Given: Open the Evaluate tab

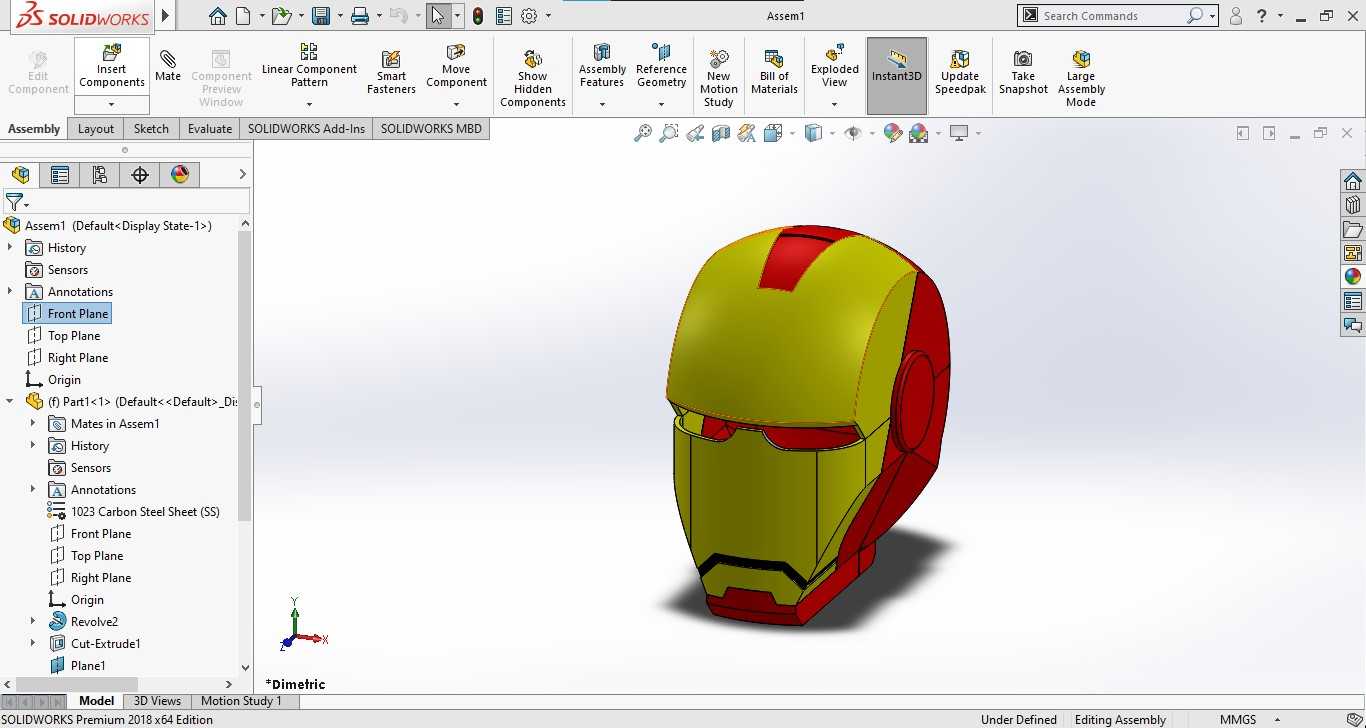Looking at the screenshot, I should (x=210, y=128).
